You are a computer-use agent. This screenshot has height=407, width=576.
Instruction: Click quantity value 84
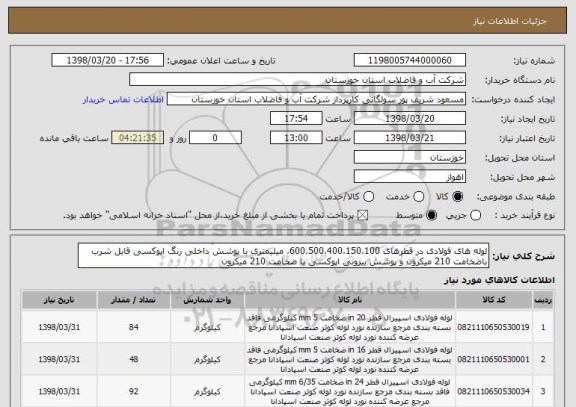pyautogui.click(x=134, y=327)
